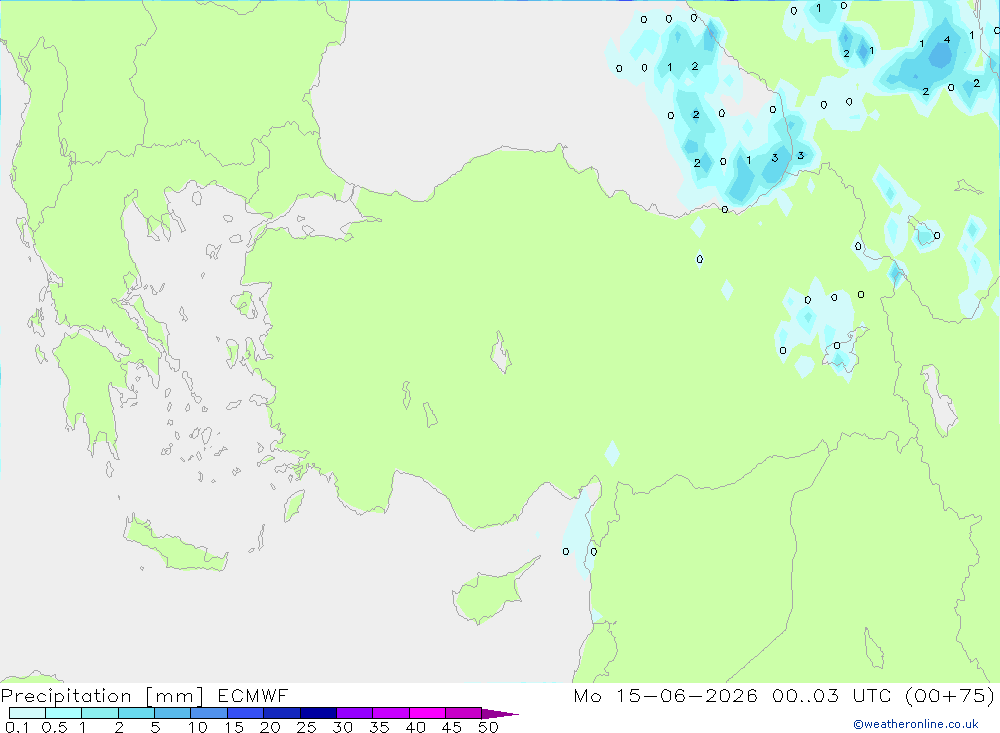Pick the 2–5 mm legend swatch
1000x733 pixels.
136,713
